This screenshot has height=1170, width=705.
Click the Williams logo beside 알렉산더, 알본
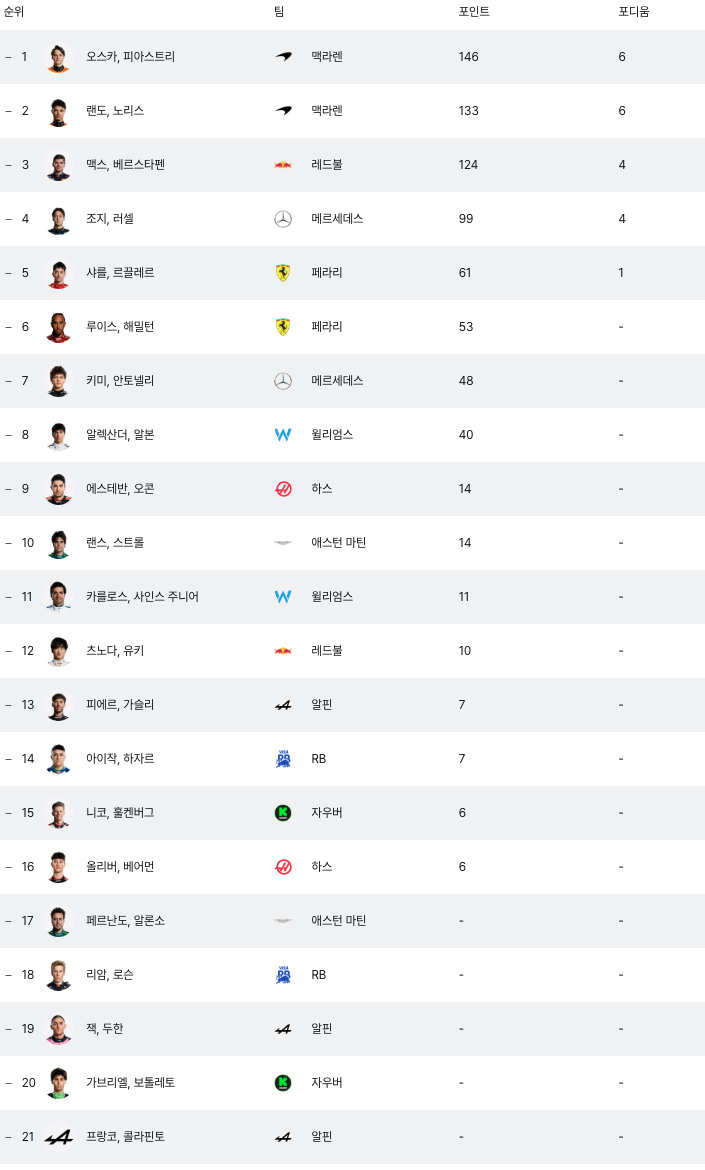tap(283, 435)
